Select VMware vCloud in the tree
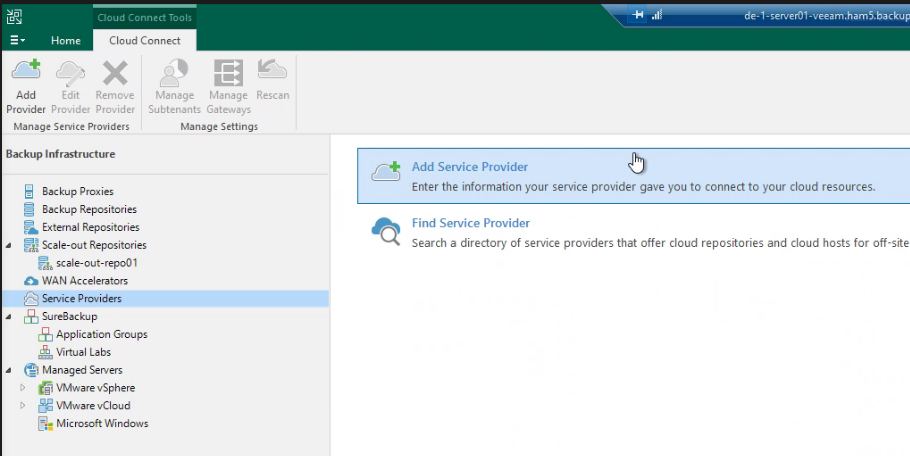Image resolution: width=910 pixels, height=456 pixels. (93, 406)
